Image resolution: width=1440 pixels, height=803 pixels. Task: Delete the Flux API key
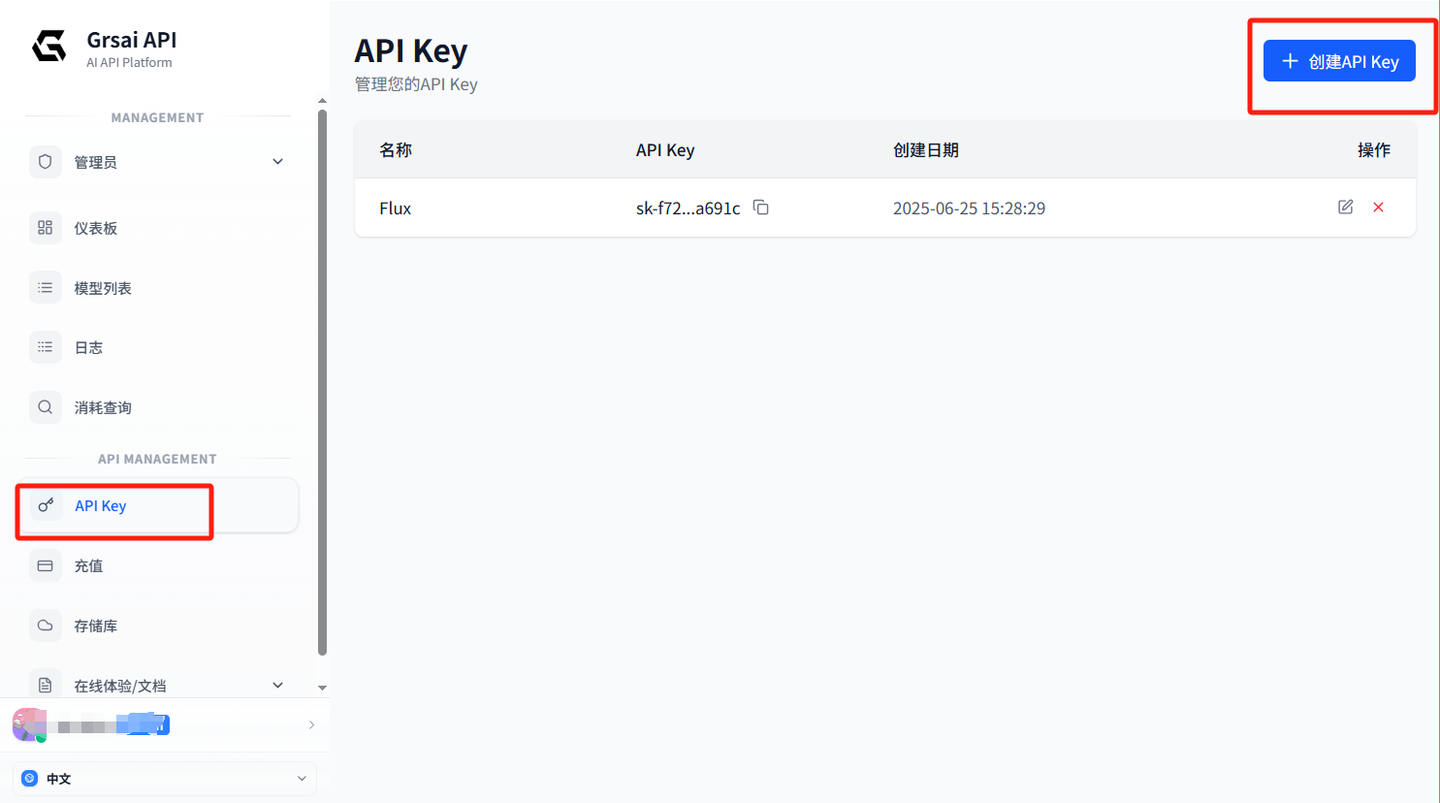[1378, 207]
